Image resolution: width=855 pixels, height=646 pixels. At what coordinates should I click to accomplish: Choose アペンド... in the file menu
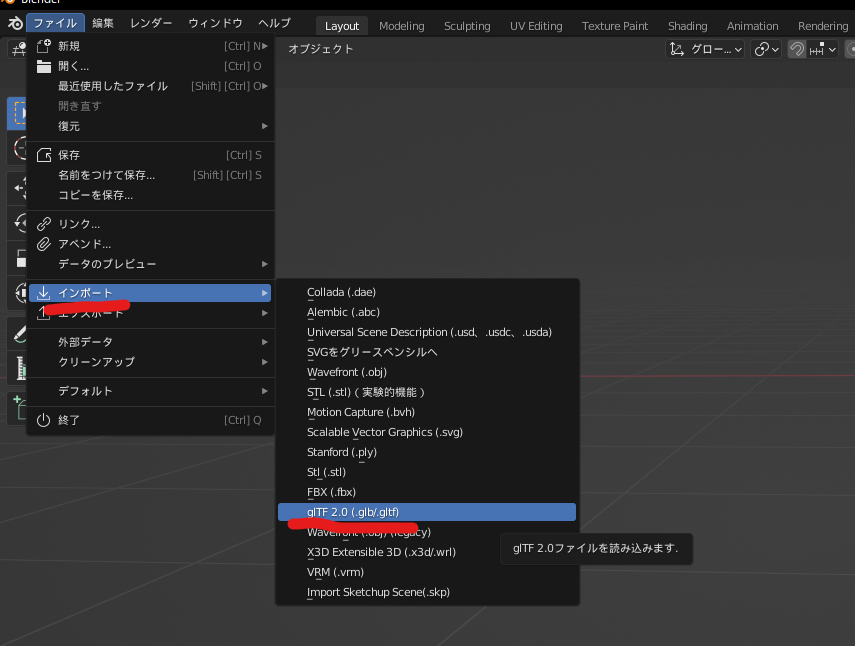coord(150,244)
